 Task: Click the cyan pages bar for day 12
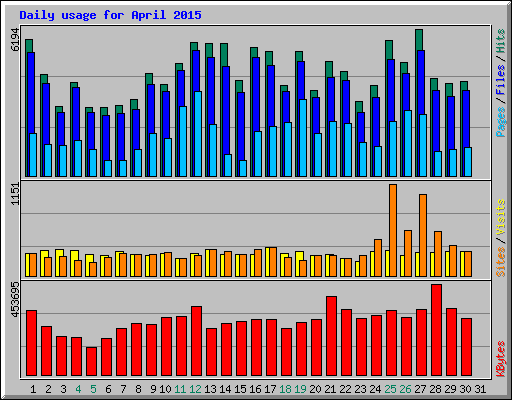tap(198, 134)
